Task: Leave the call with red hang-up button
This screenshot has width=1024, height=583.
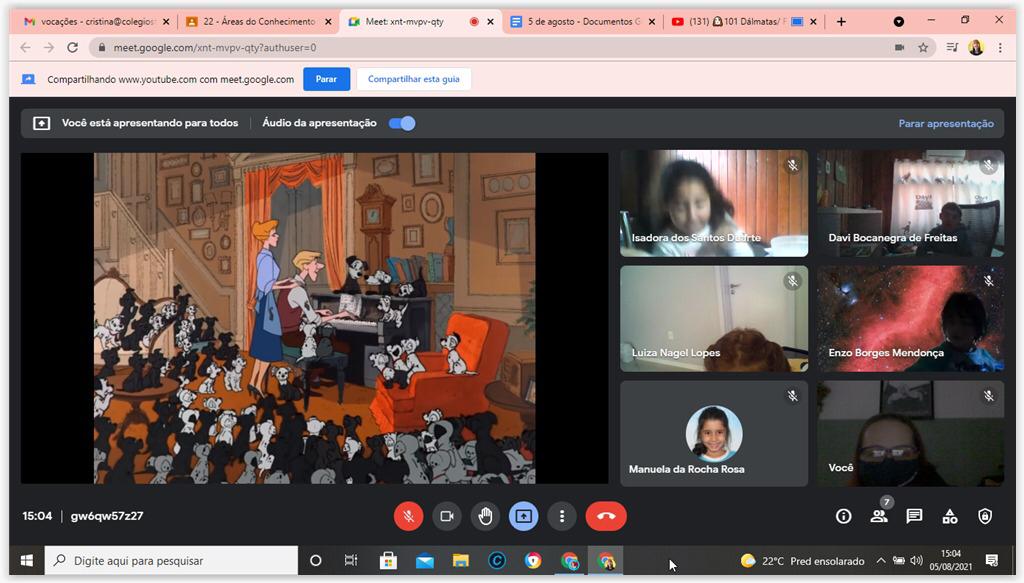Action: coord(605,516)
